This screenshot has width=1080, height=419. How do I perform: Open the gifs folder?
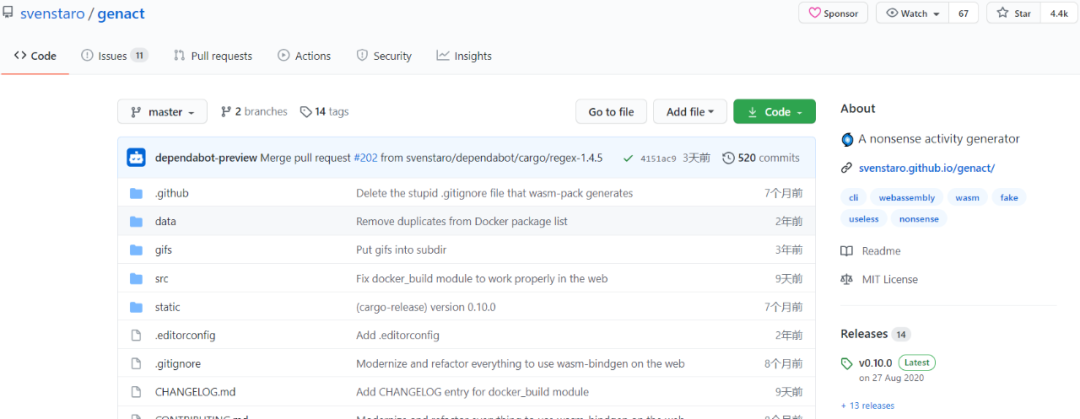pyautogui.click(x=163, y=250)
